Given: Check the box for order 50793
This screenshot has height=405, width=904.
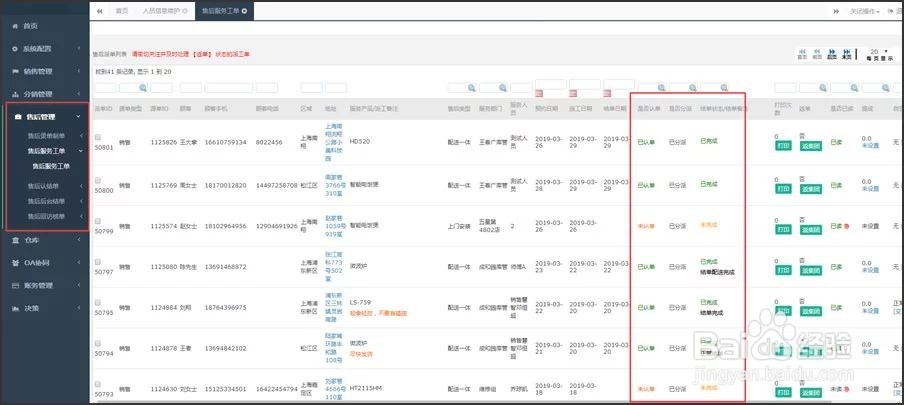Looking at the screenshot, I should (98, 384).
